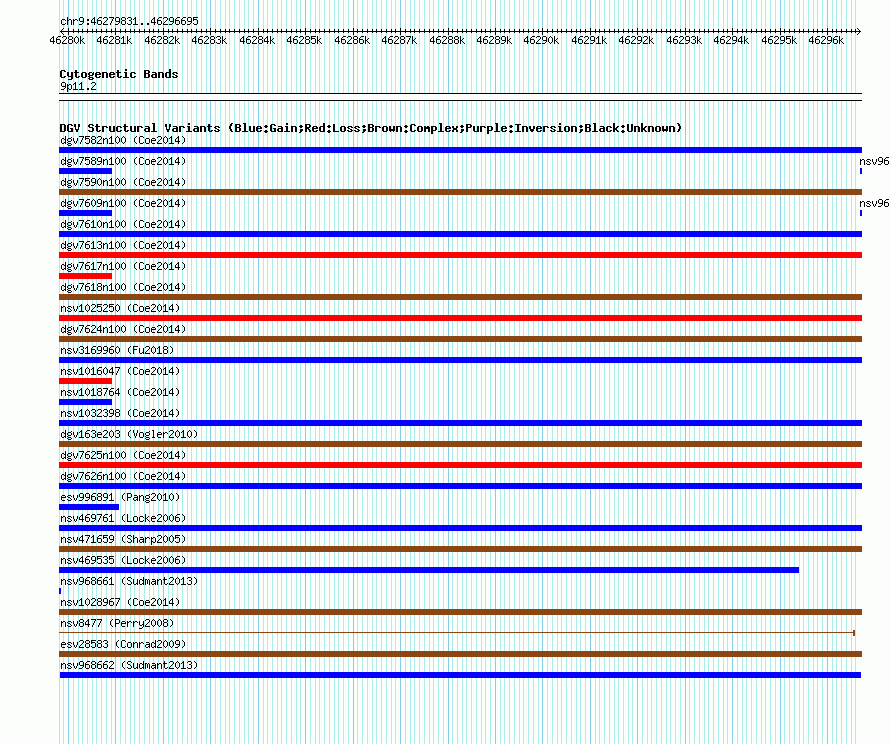Click the chr9:46279831..46296695 coordinate label
The height and width of the screenshot is (744, 890).
(x=129, y=21)
